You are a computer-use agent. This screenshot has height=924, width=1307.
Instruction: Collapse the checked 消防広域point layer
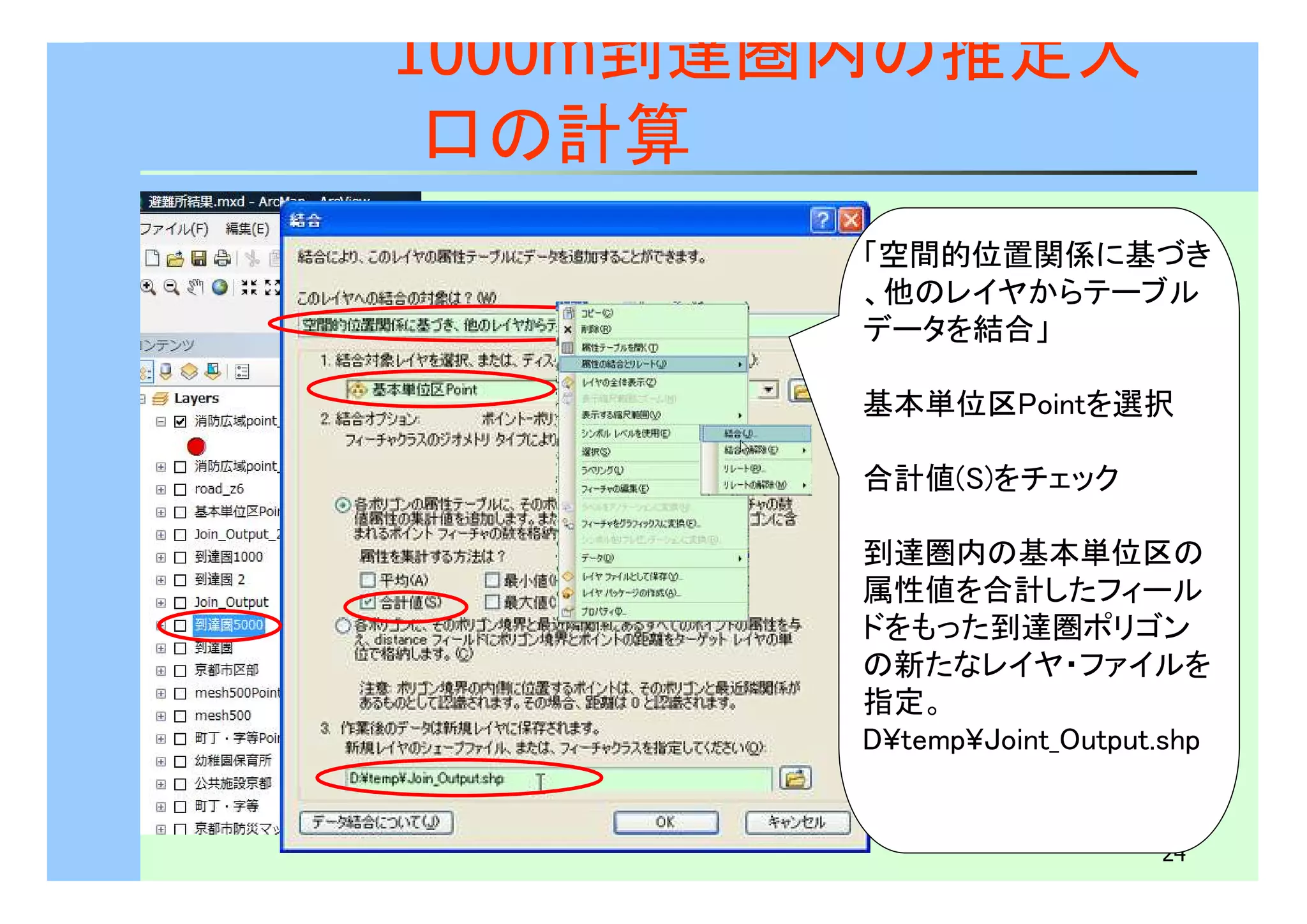click(x=161, y=422)
